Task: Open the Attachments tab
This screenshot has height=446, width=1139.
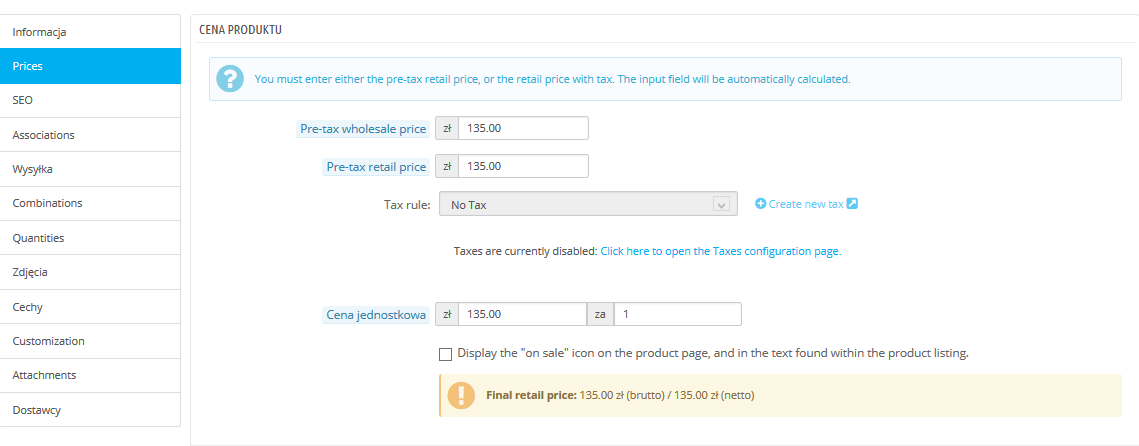Action: pos(90,375)
